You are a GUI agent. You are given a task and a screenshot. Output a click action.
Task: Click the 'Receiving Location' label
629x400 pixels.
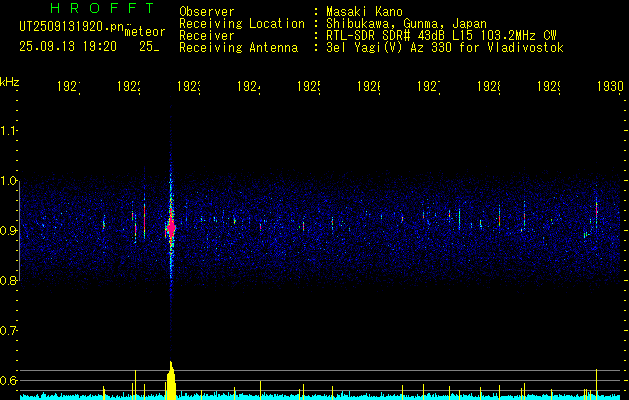pyautogui.click(x=242, y=24)
